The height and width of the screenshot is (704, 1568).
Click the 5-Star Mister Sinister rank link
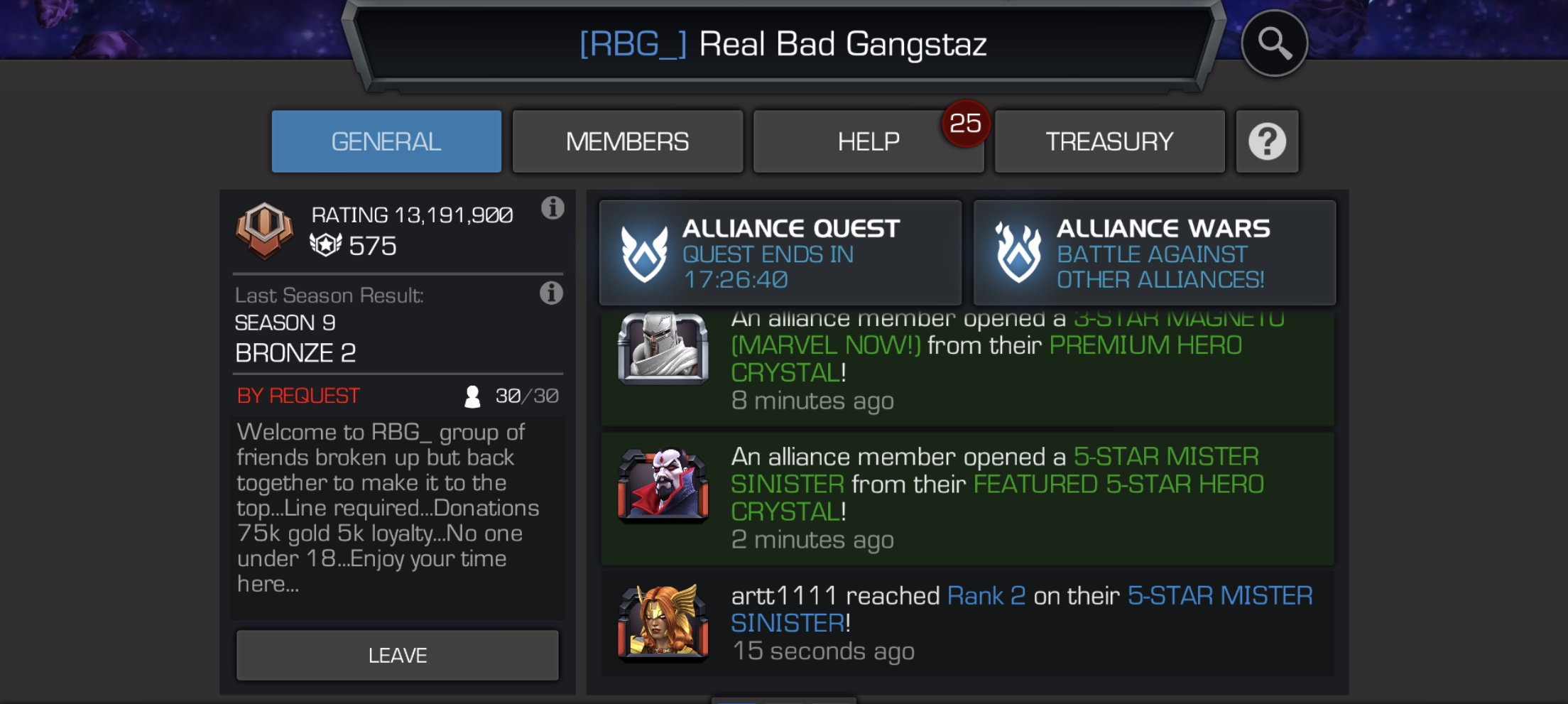coord(1022,609)
